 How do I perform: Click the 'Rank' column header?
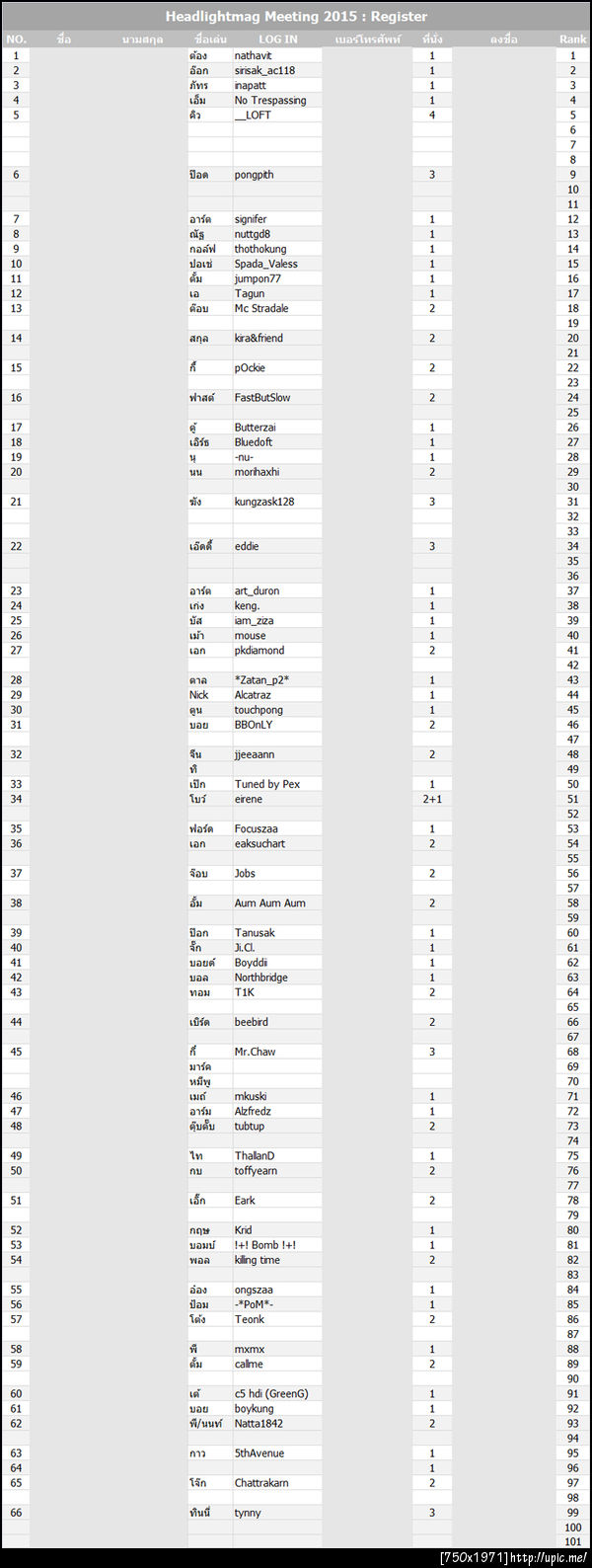coord(572,39)
